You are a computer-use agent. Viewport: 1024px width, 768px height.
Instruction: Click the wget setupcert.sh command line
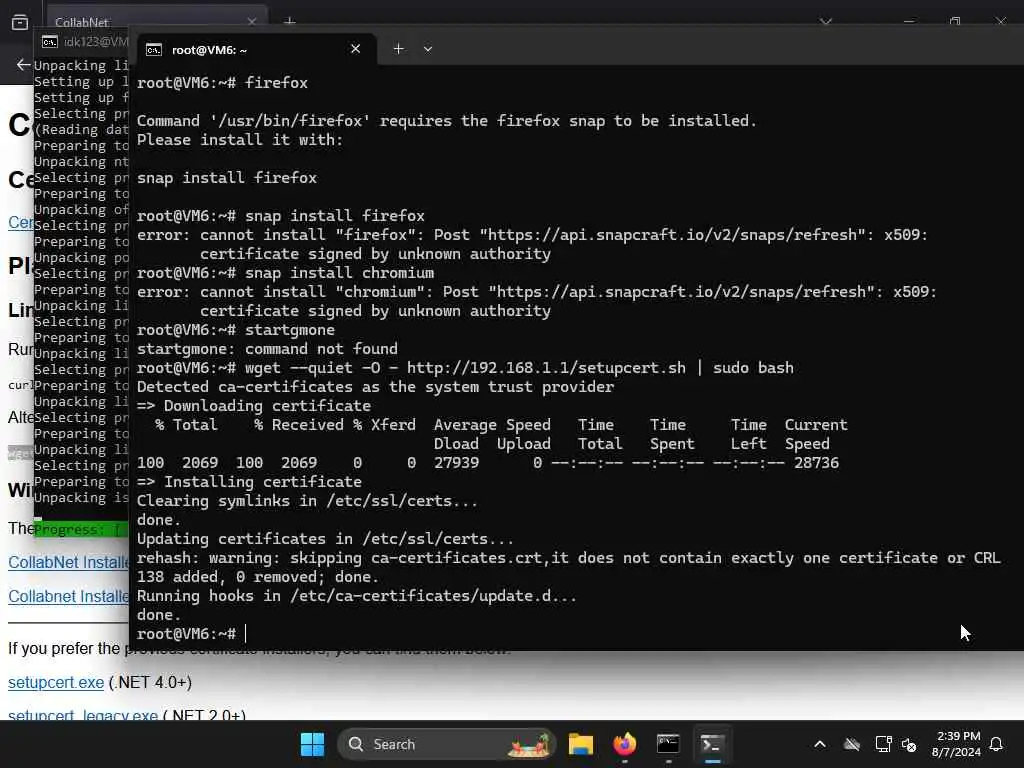point(465,368)
